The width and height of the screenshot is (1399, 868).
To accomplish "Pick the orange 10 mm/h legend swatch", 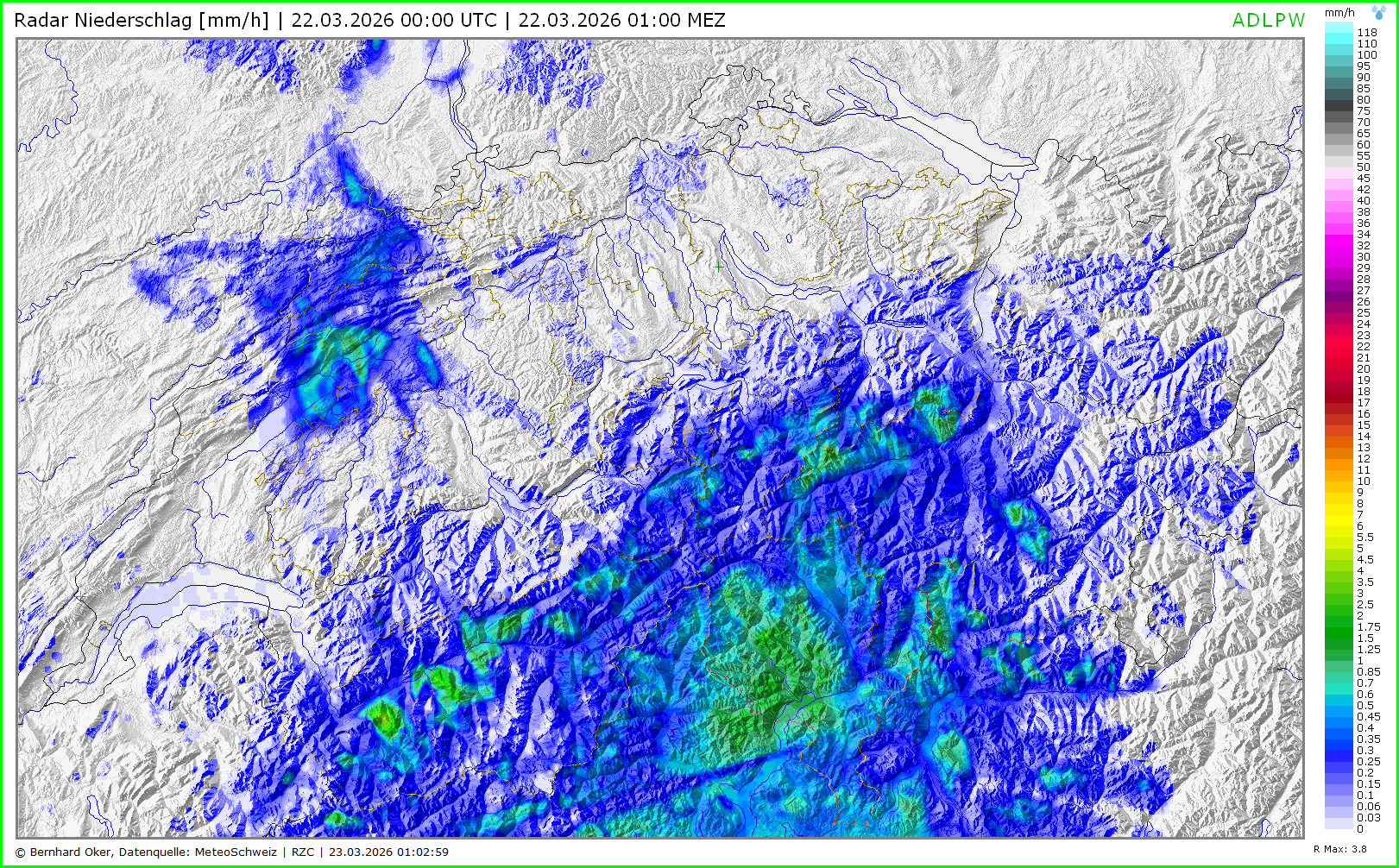I will 1339,481.
